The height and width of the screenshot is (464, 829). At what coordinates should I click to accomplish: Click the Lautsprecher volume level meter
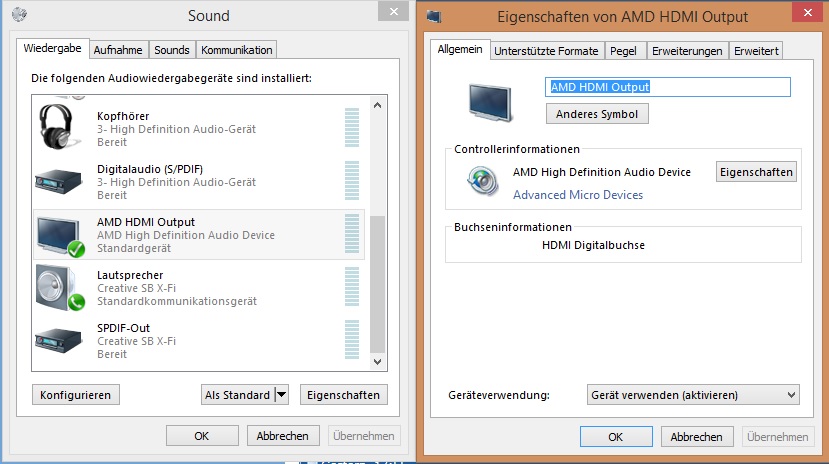click(x=352, y=286)
